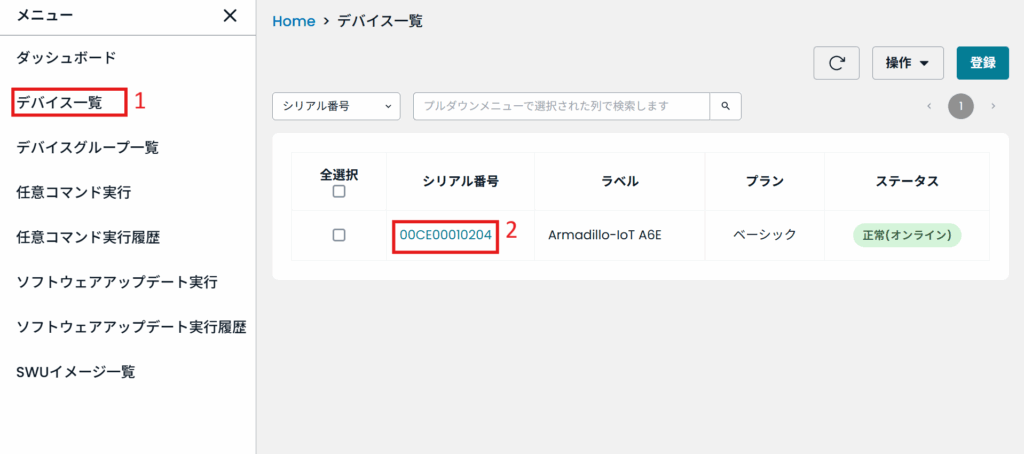Close the メニュー sidebar with X
Viewport: 1024px width, 454px height.
click(x=230, y=15)
